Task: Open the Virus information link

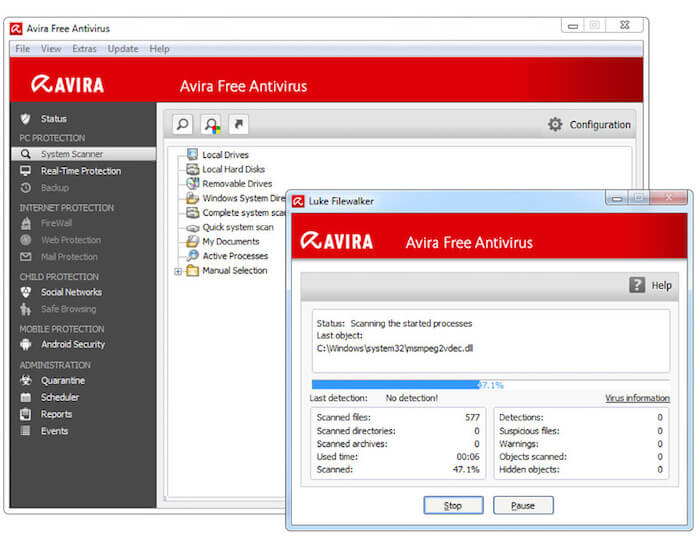Action: tap(637, 398)
